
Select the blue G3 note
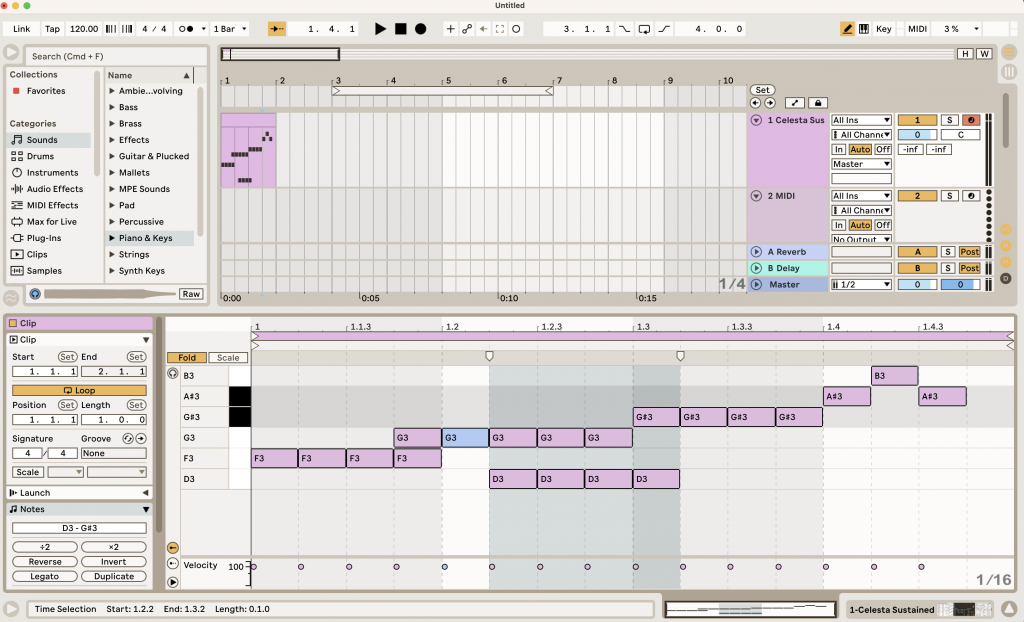[465, 438]
